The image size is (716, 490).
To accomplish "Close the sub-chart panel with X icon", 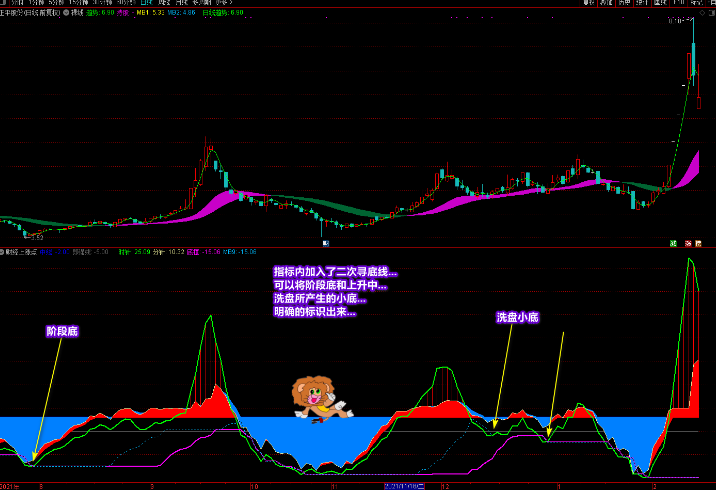I will click(x=700, y=243).
